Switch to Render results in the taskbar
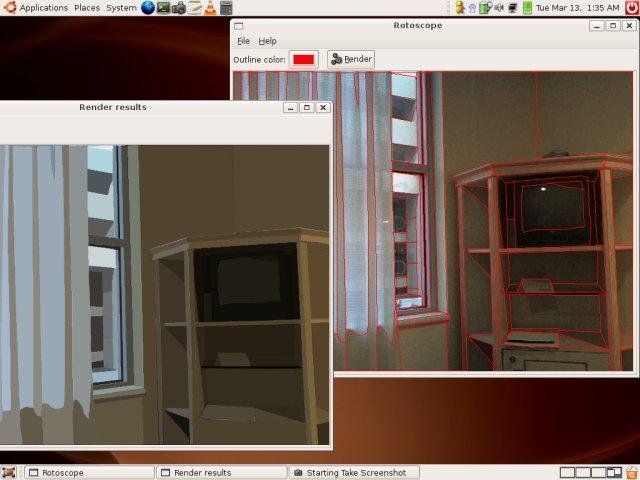Image resolution: width=640 pixels, height=480 pixels. (222, 473)
